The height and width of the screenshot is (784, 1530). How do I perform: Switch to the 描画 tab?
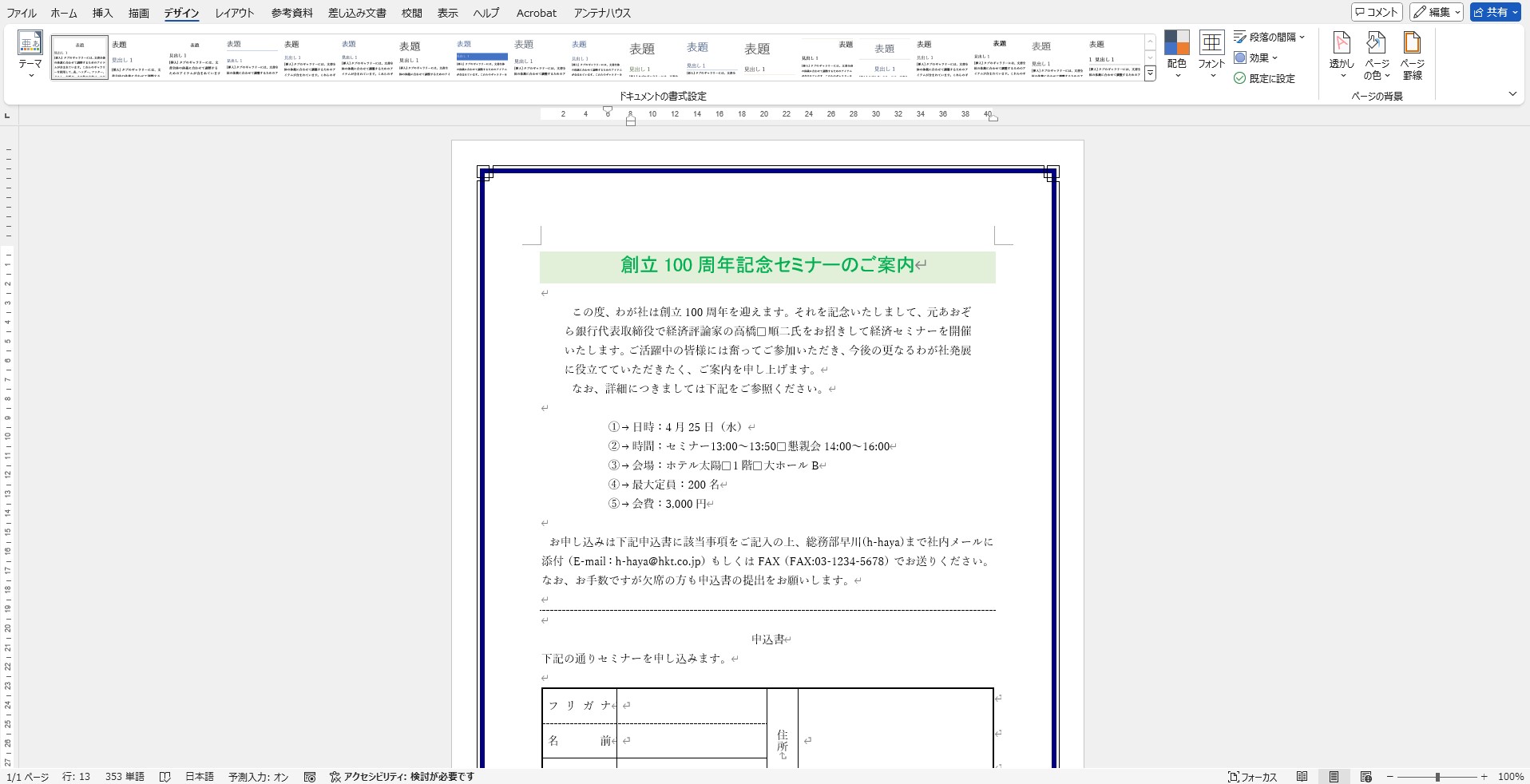point(139,13)
